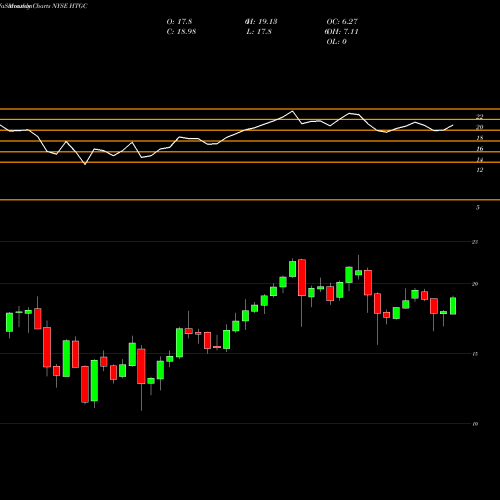Click the 5 label below indicator panel
The width and height of the screenshot is (500, 500).
coord(478,208)
